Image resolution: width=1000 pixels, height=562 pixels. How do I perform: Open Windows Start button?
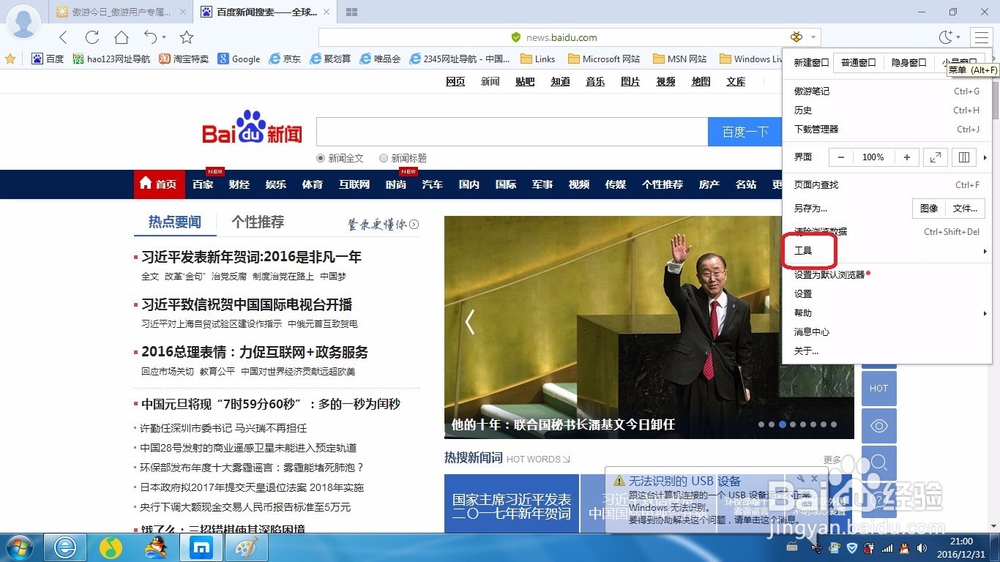click(19, 548)
